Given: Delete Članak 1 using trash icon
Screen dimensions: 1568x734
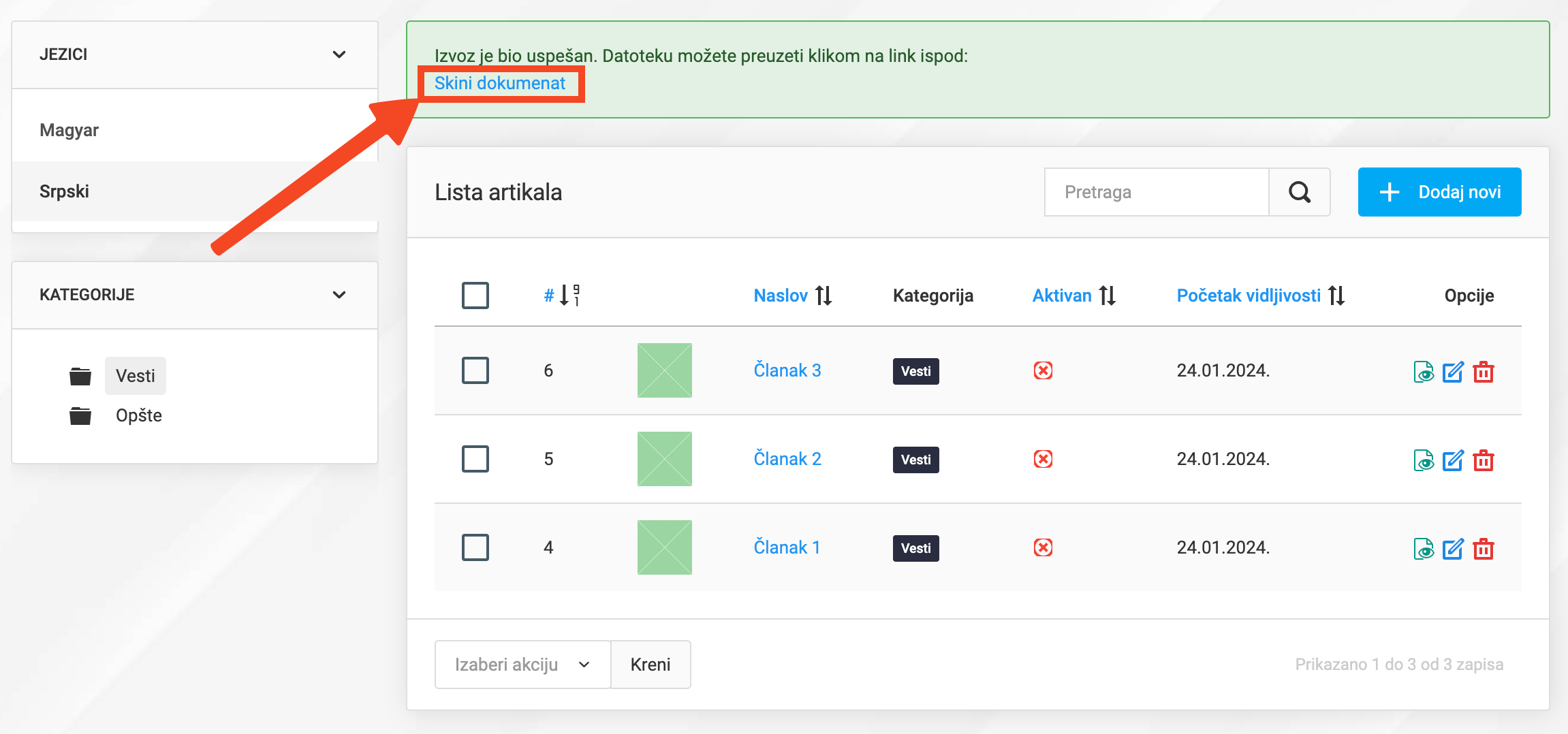Looking at the screenshot, I should (x=1483, y=549).
